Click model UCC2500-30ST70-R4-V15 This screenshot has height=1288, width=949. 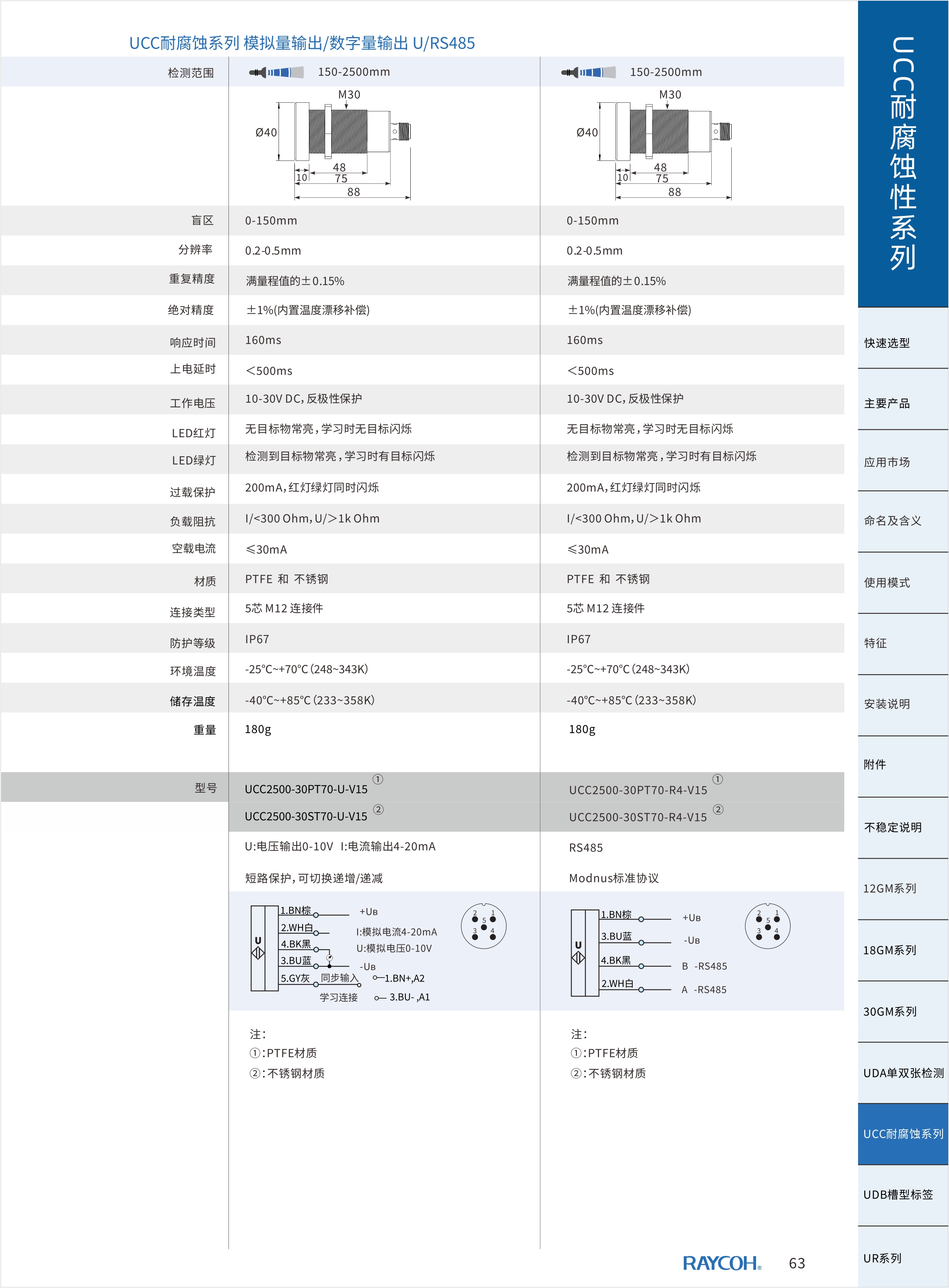click(638, 817)
